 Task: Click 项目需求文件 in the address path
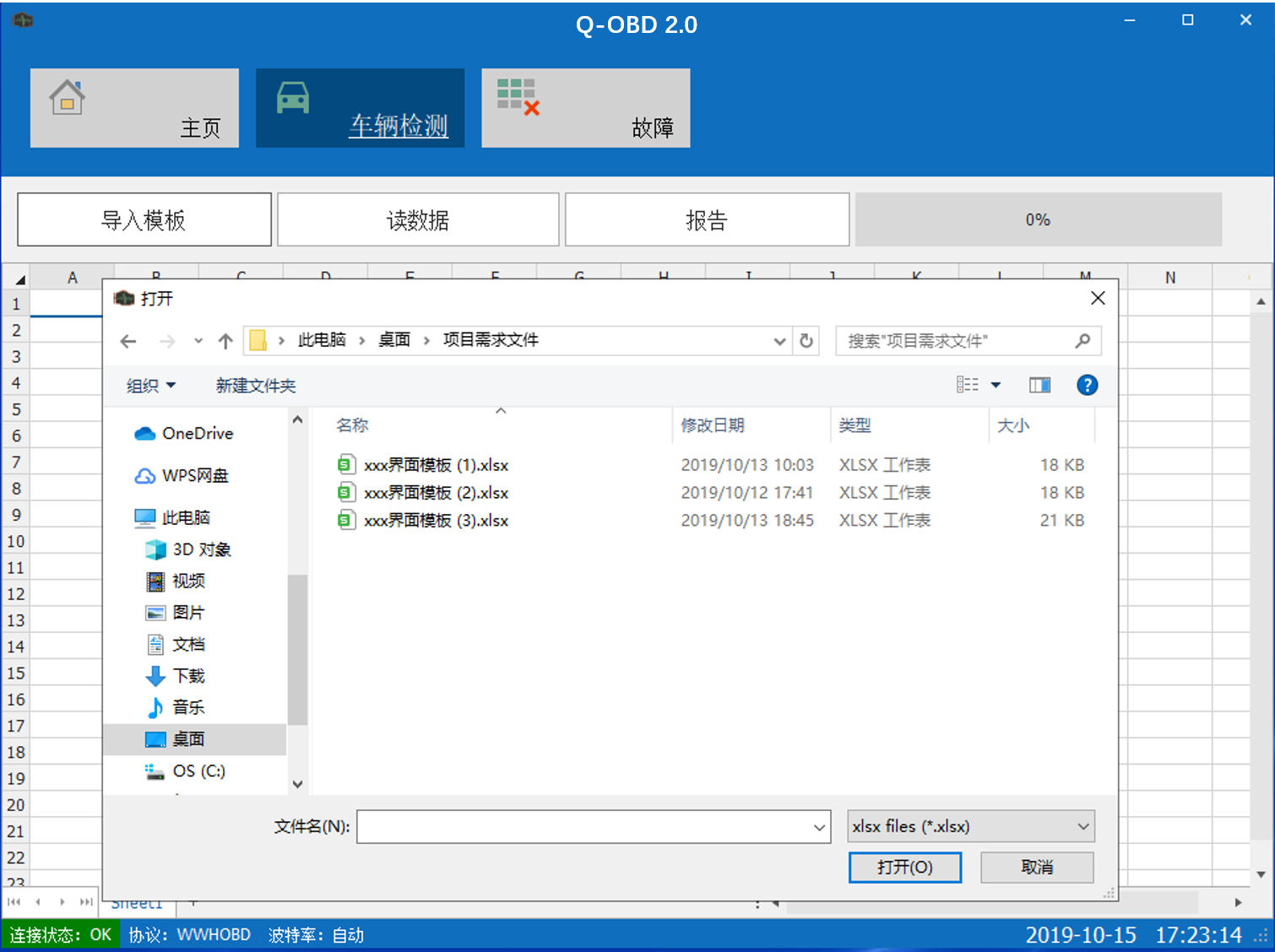491,340
